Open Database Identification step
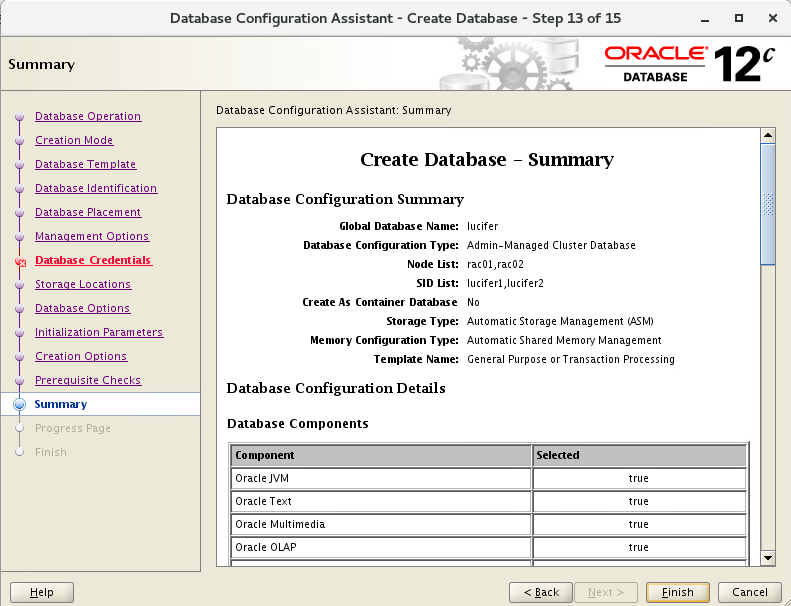 coord(96,188)
